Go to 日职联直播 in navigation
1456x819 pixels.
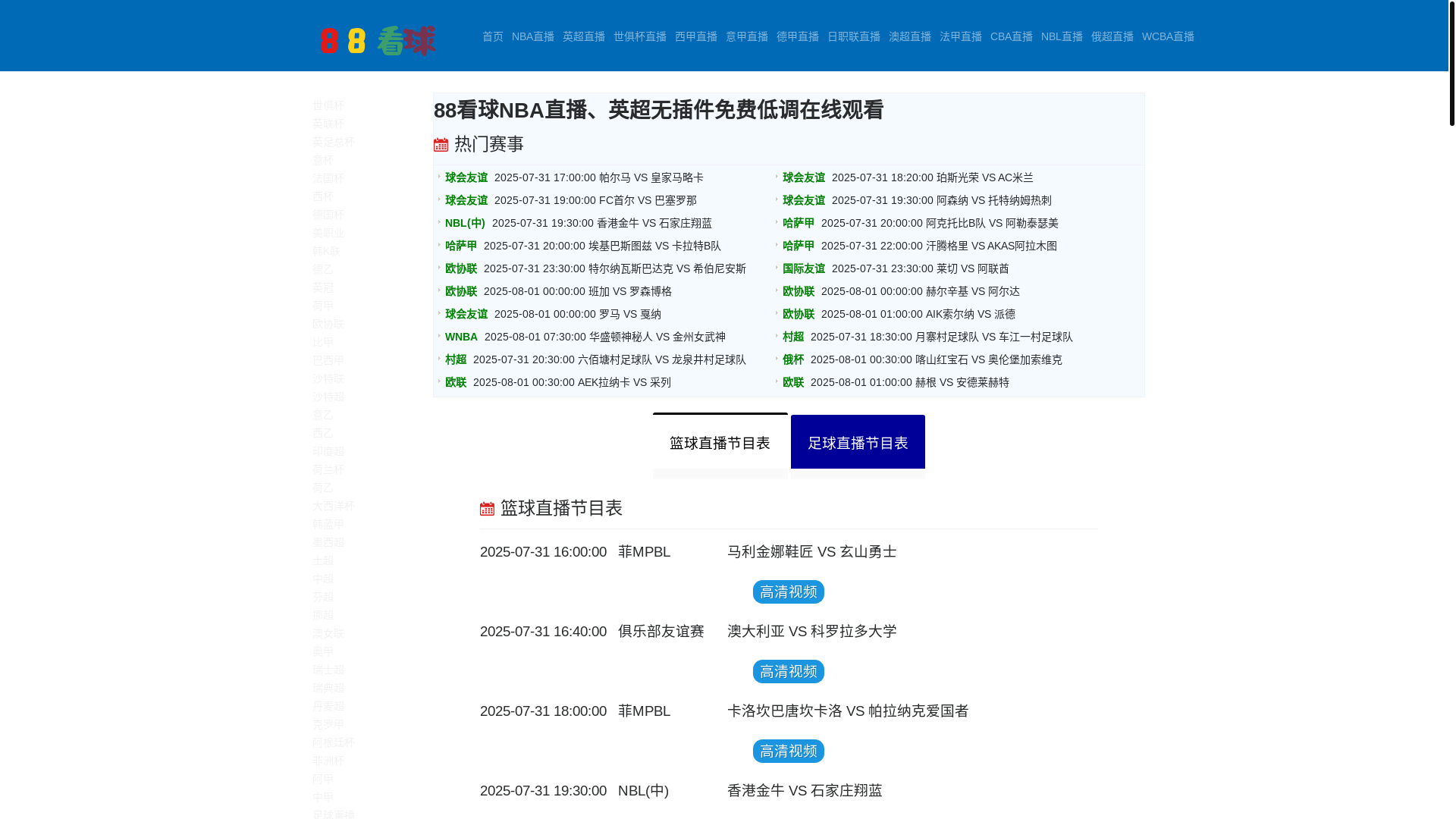[854, 36]
